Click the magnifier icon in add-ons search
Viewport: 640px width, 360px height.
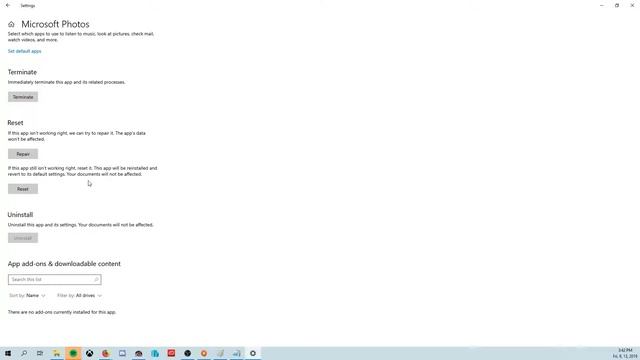coord(96,280)
